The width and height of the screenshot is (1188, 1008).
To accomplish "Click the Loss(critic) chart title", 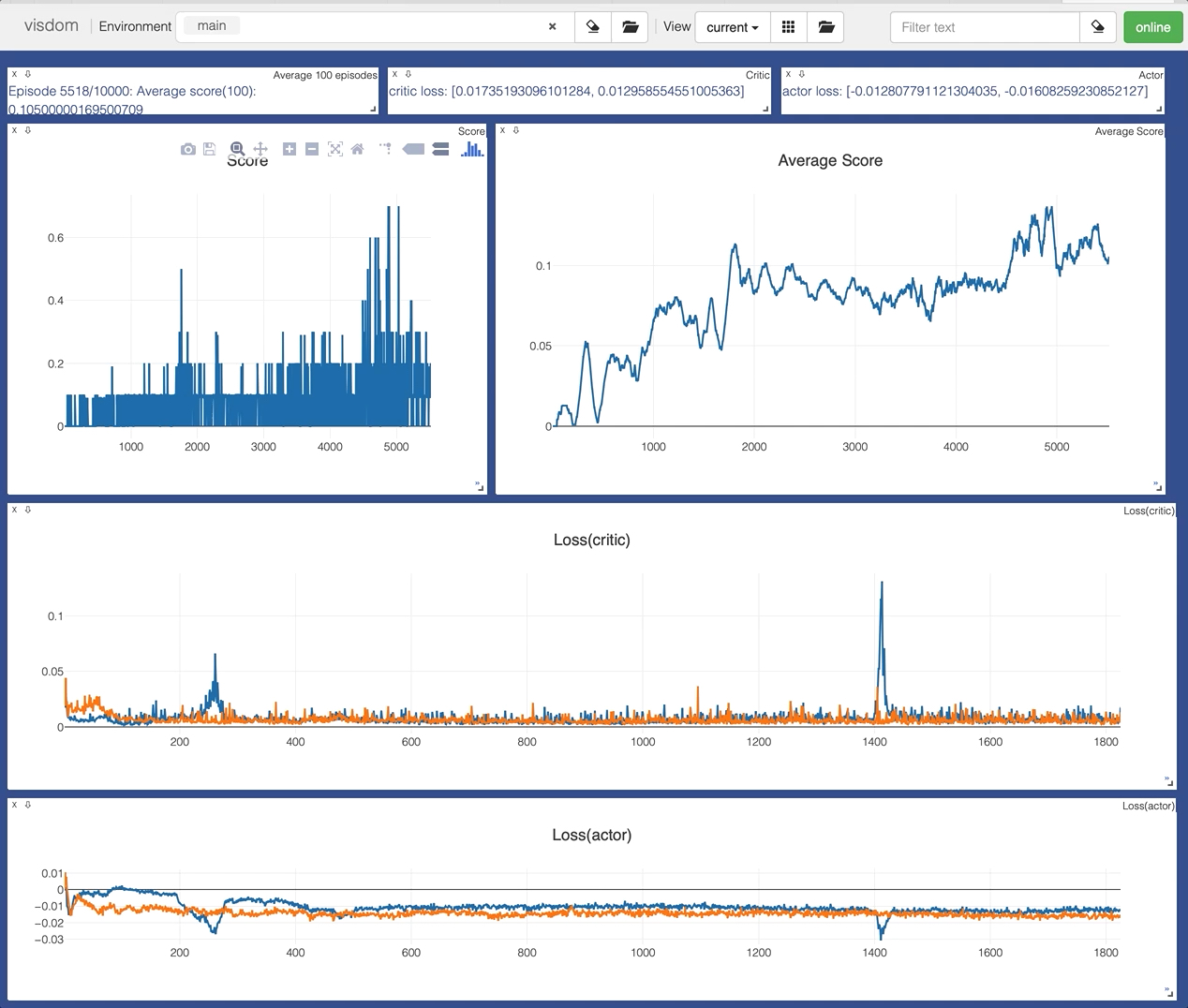I will tap(592, 540).
